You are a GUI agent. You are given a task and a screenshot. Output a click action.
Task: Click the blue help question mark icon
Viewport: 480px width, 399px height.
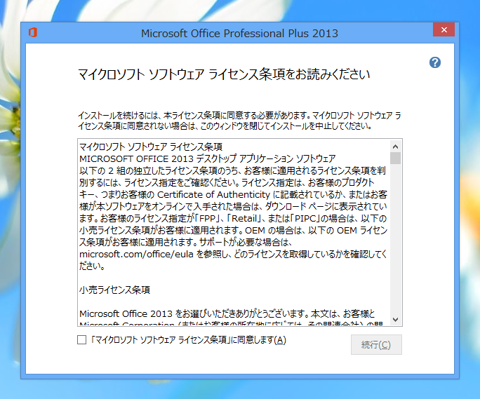pos(435,62)
